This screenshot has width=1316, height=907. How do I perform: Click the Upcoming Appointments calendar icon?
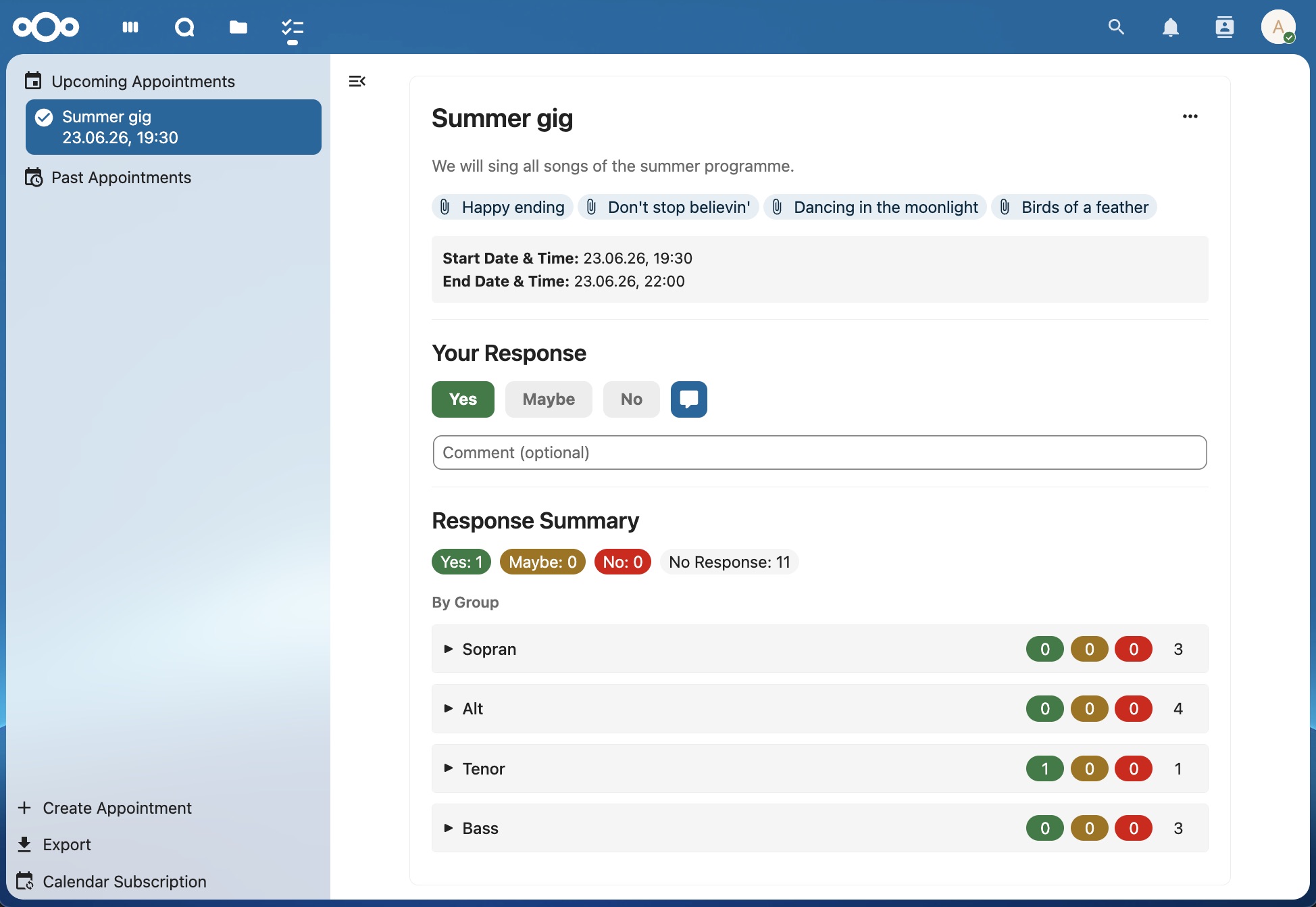coord(33,81)
